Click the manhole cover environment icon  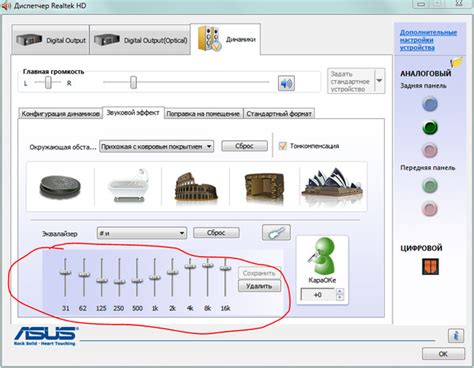60,187
